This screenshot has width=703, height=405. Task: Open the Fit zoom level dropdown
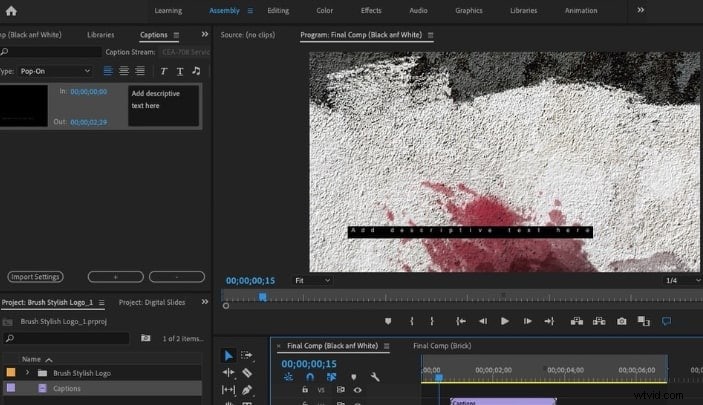click(312, 281)
